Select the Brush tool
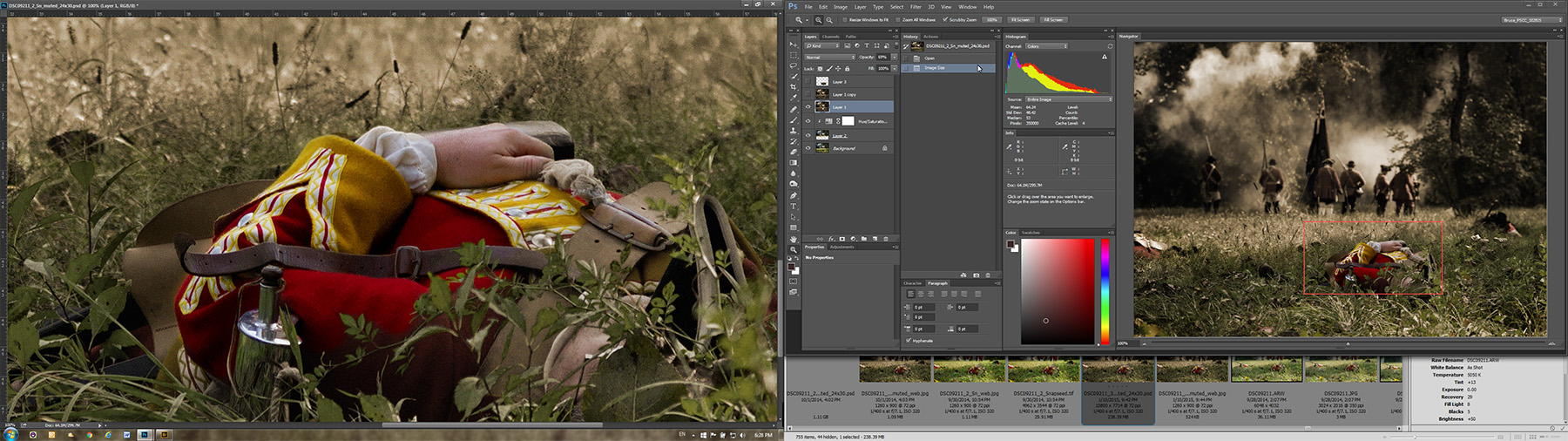The width and height of the screenshot is (1568, 441). pos(793,119)
